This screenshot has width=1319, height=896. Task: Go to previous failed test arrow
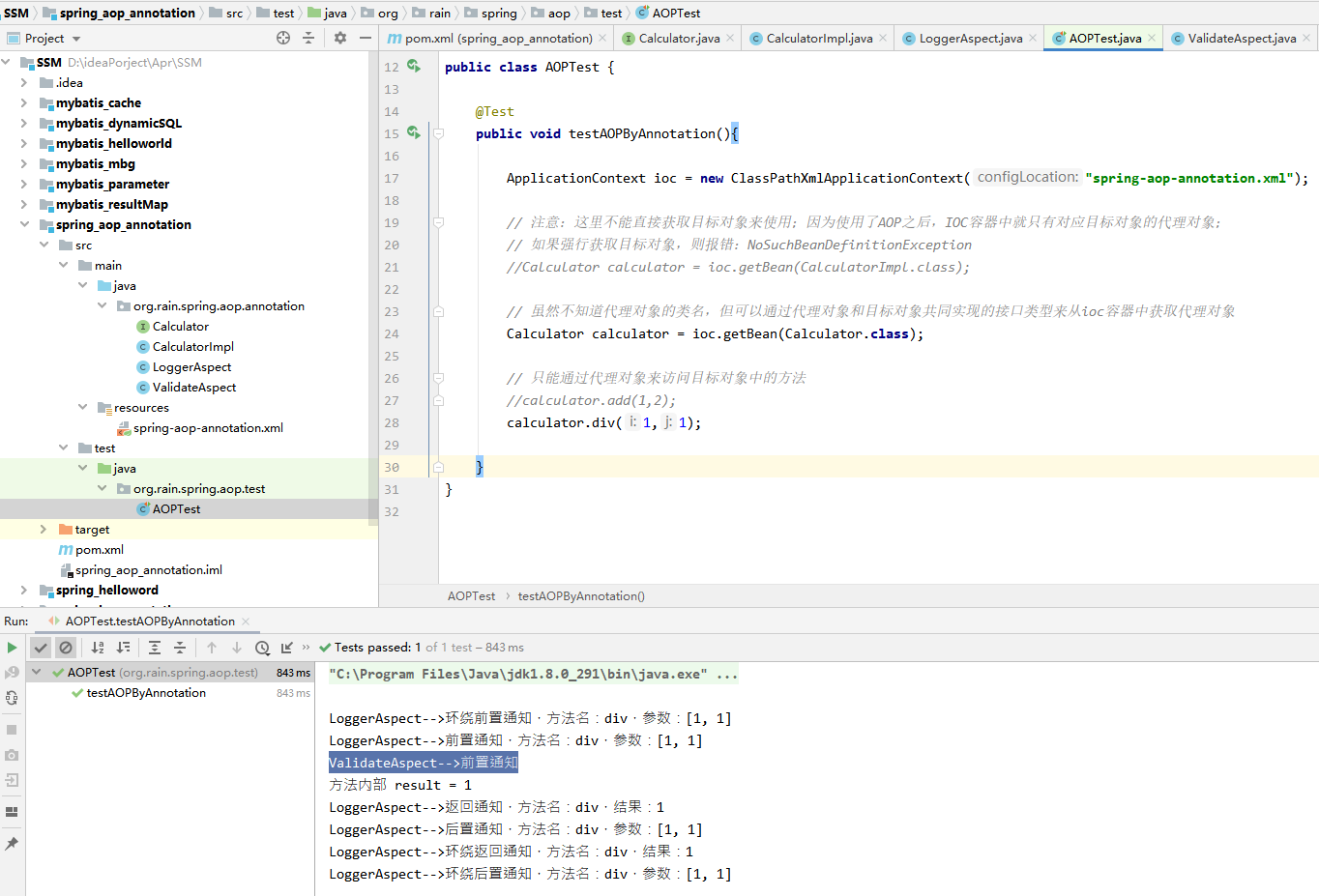[x=212, y=648]
